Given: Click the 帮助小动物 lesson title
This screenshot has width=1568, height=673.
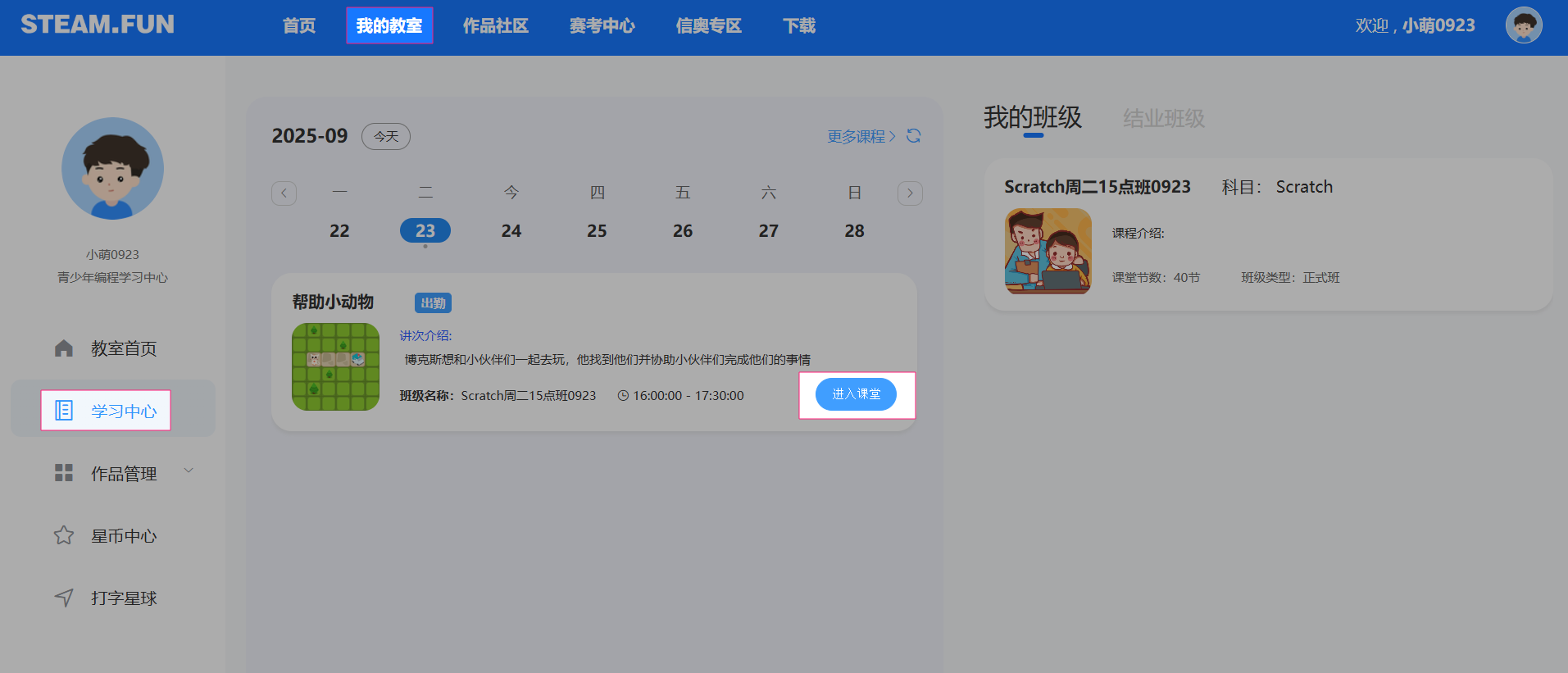Looking at the screenshot, I should coord(333,302).
